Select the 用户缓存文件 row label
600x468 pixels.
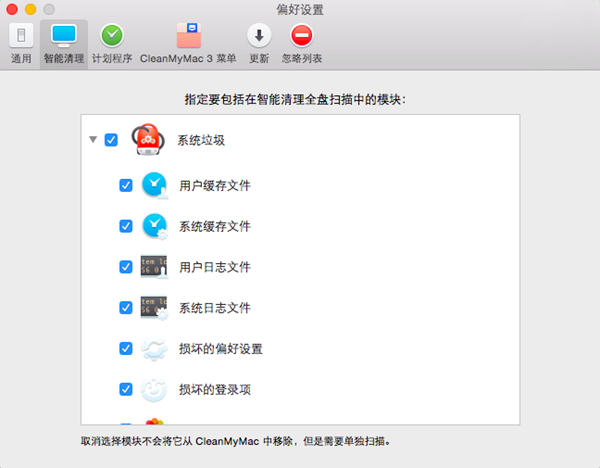(215, 186)
